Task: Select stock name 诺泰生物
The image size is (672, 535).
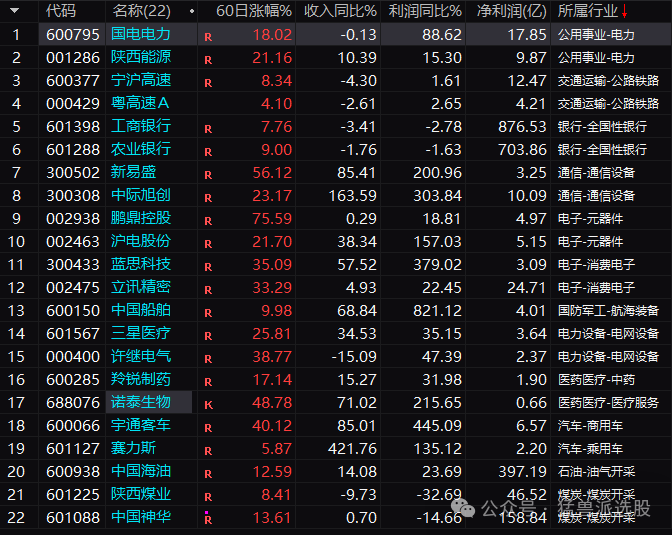Action: click(141, 402)
